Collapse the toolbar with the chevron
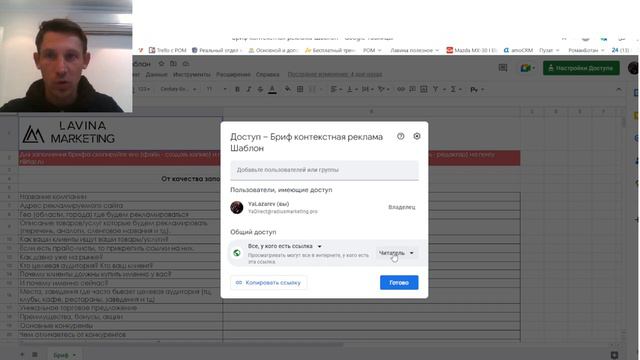640x360 pixels. coord(619,89)
